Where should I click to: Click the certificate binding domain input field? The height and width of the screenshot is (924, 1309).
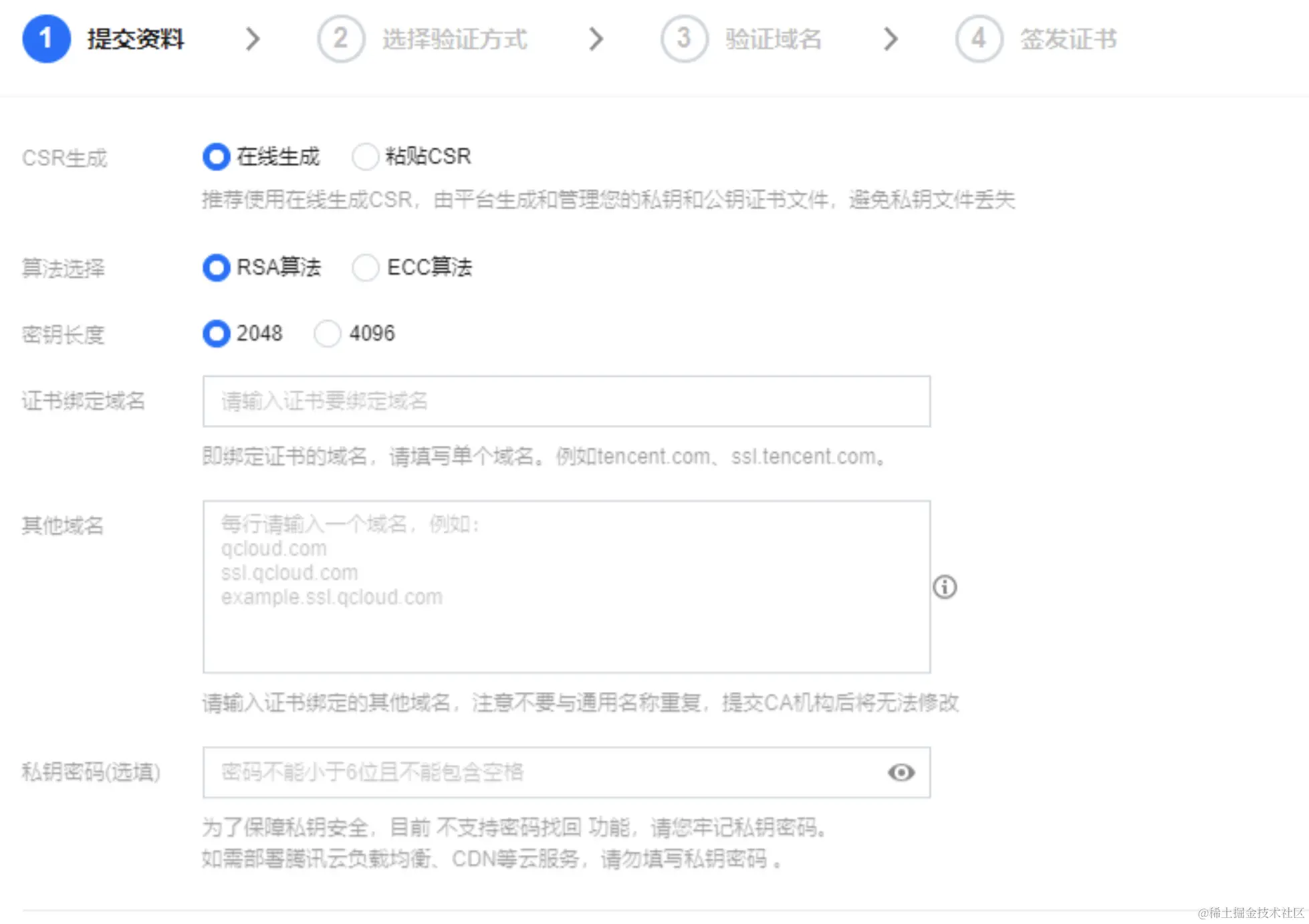[x=566, y=401]
